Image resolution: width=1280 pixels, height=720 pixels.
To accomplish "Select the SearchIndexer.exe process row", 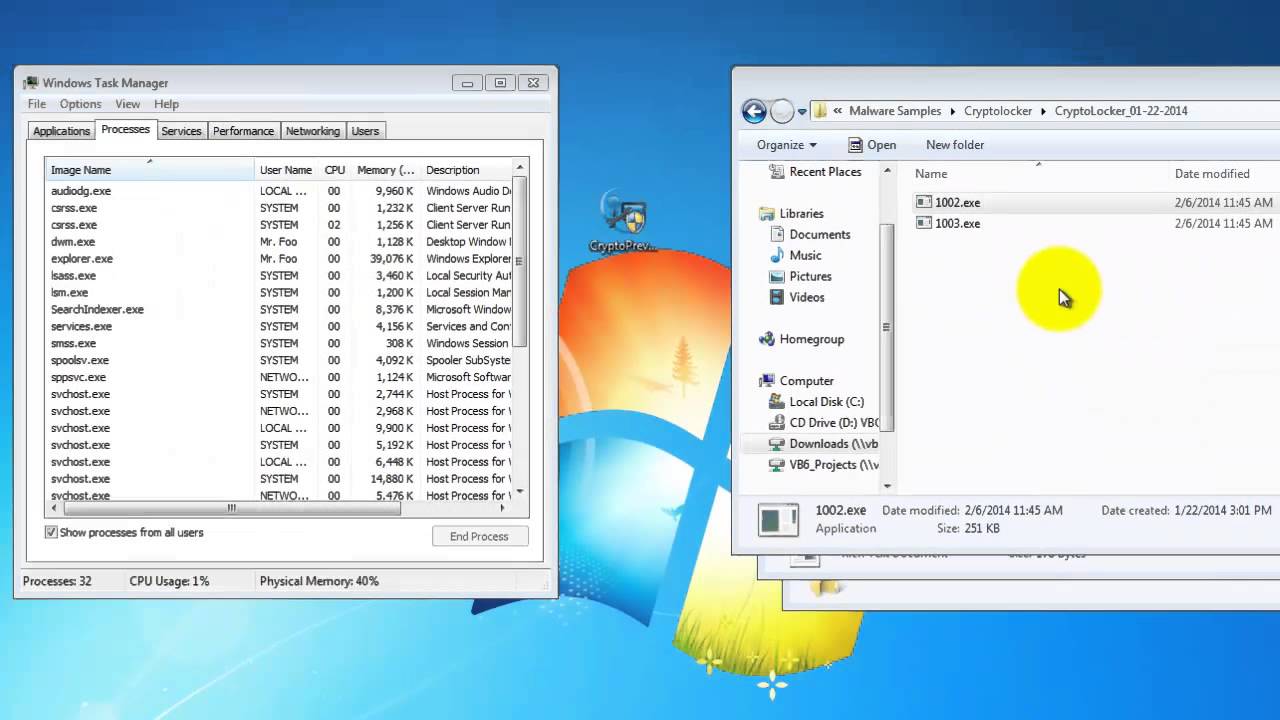I will pos(279,310).
